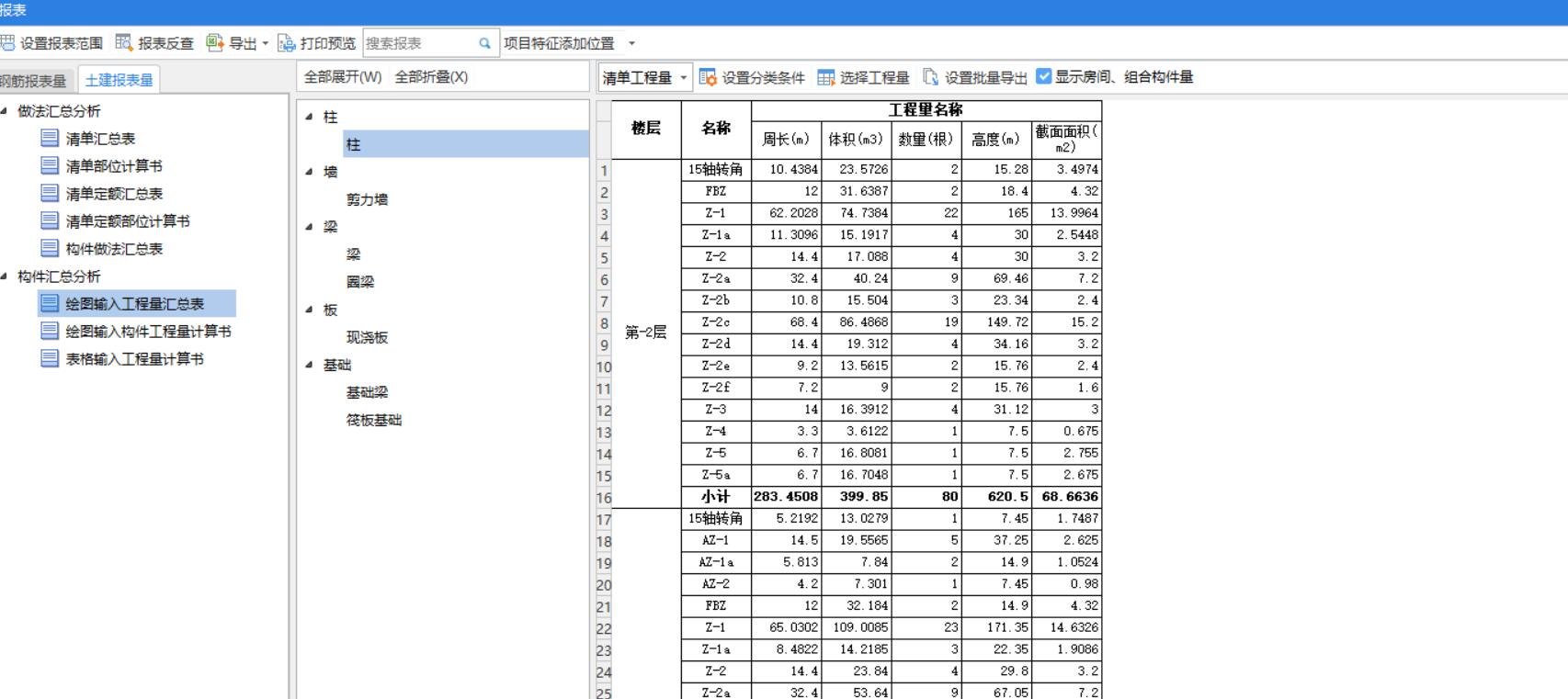Open the 导出 dropdown arrow
The width and height of the screenshot is (1568, 699).
266,43
